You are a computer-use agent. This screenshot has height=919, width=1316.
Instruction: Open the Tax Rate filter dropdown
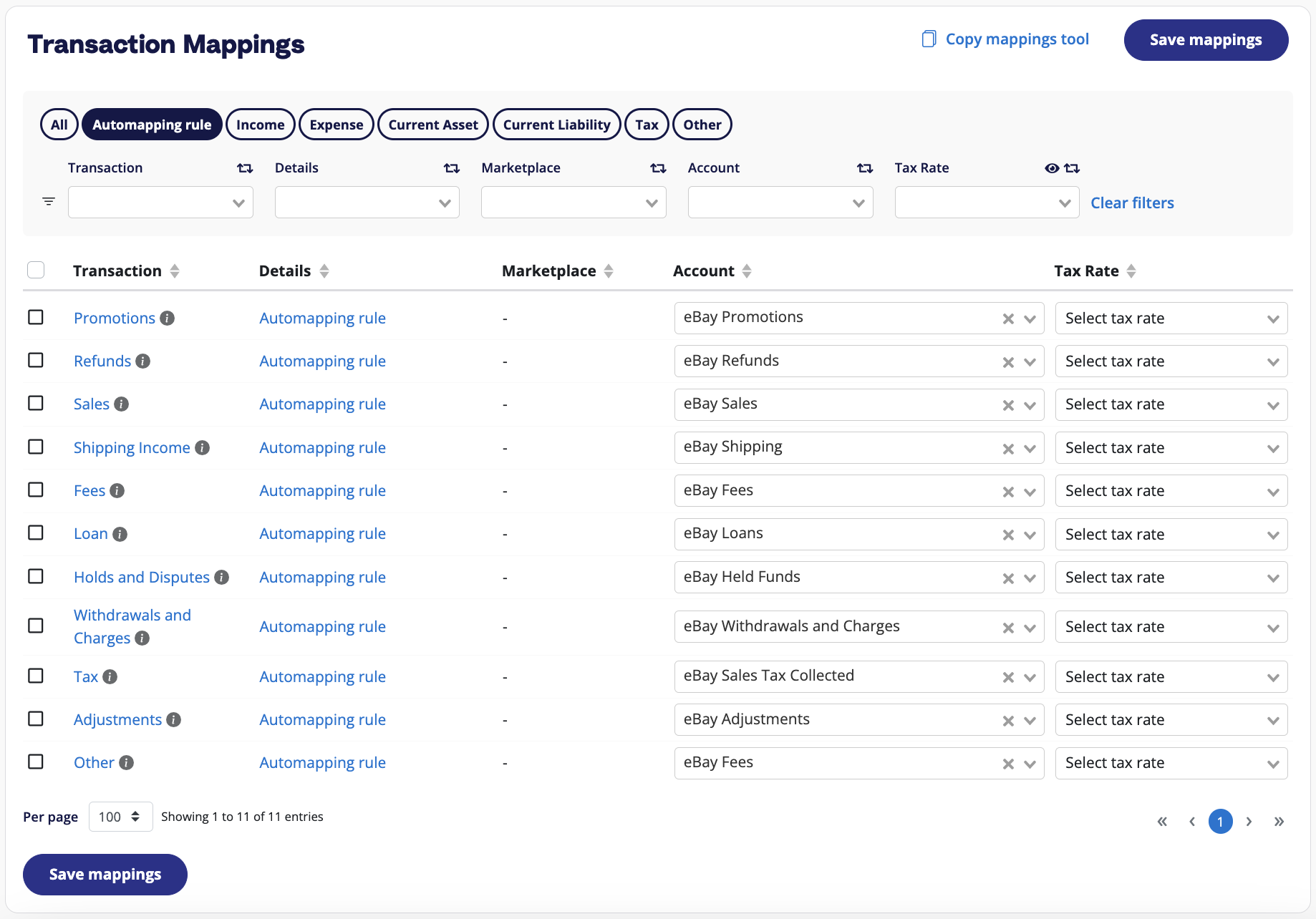pos(987,203)
